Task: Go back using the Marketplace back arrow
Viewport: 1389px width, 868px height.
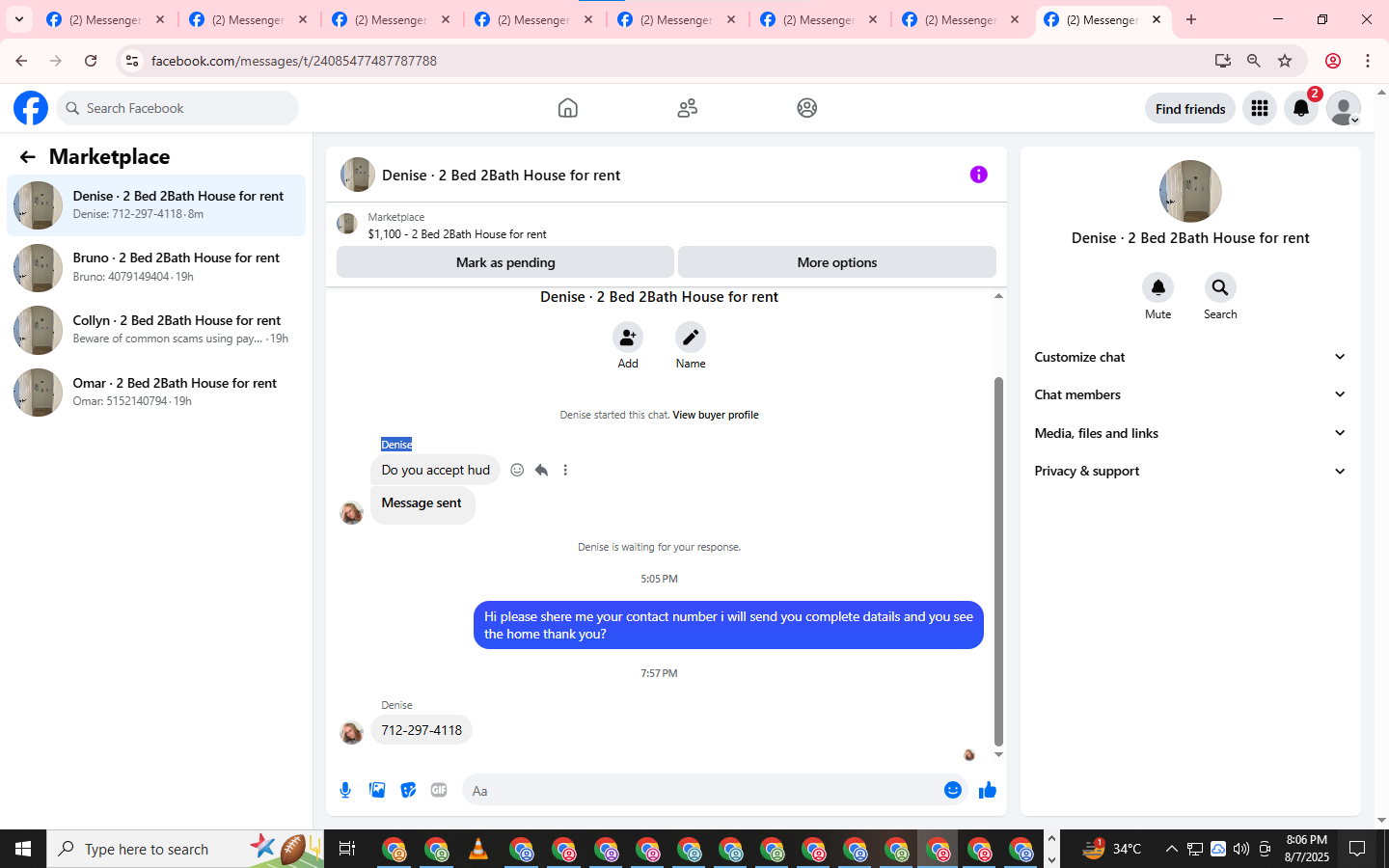Action: [x=27, y=156]
